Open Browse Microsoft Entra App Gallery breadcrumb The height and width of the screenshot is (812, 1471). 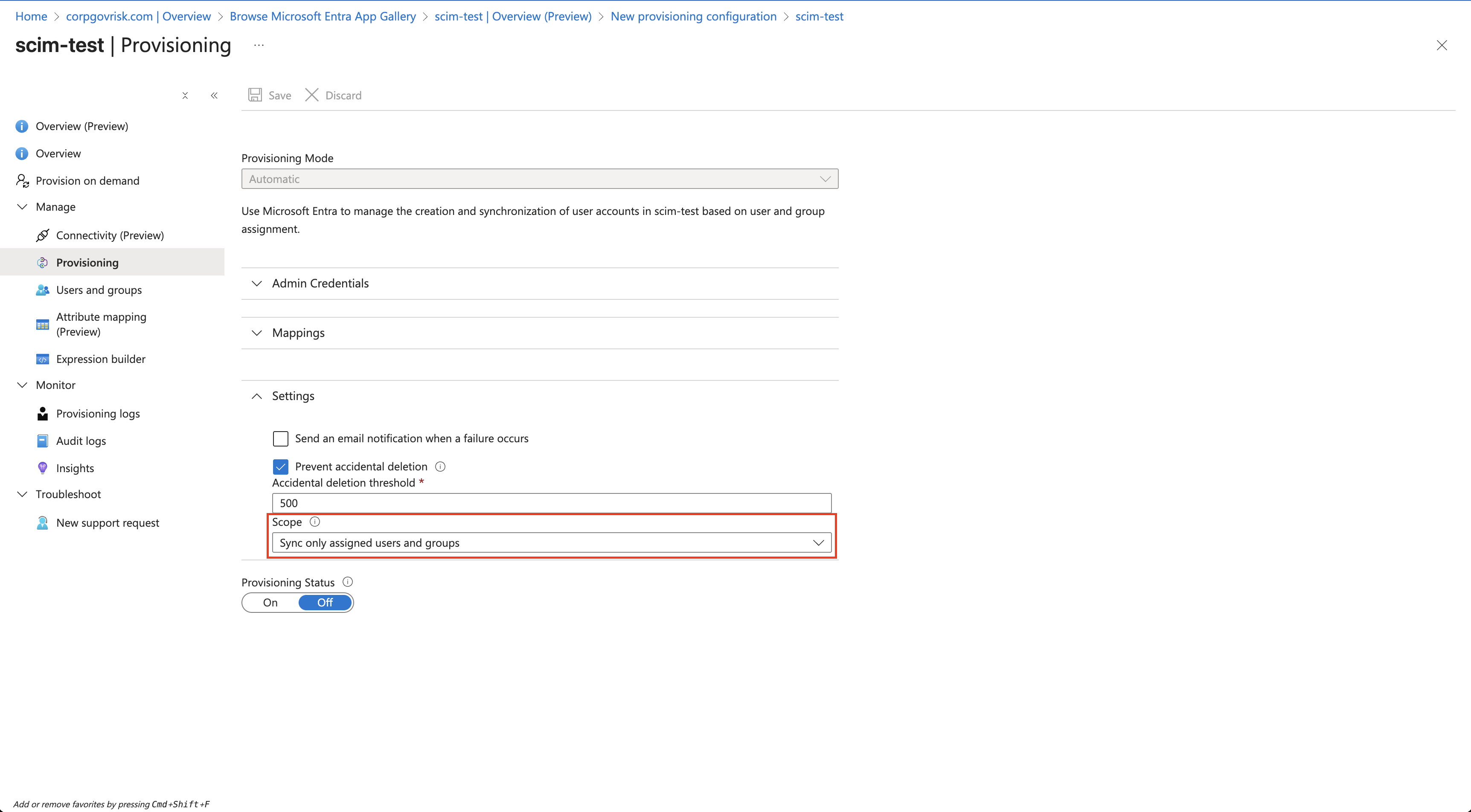[323, 17]
